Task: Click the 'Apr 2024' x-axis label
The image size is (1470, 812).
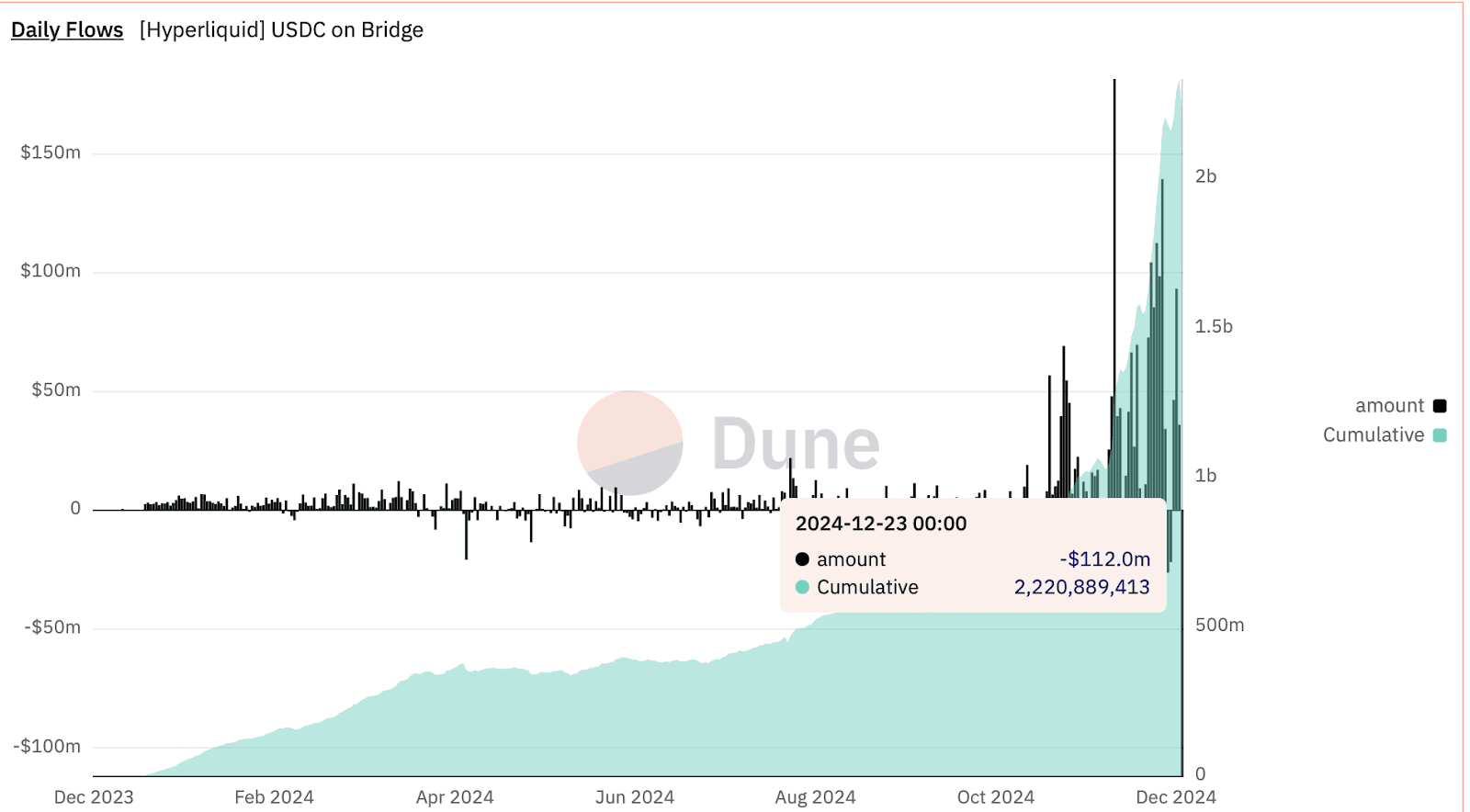Action: pyautogui.click(x=455, y=797)
